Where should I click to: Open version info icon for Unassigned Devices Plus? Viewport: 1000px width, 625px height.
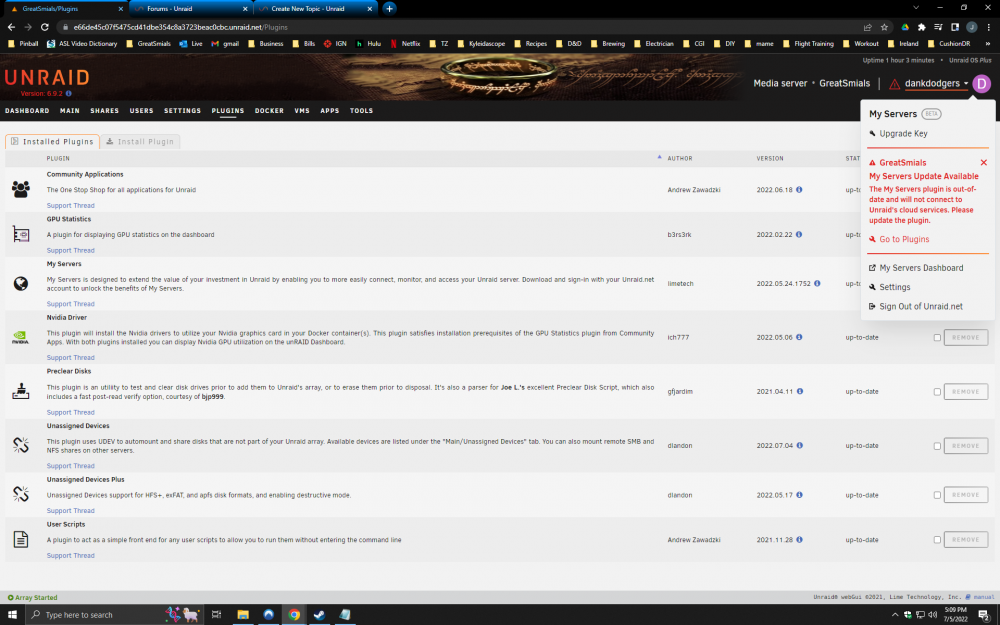(x=799, y=494)
